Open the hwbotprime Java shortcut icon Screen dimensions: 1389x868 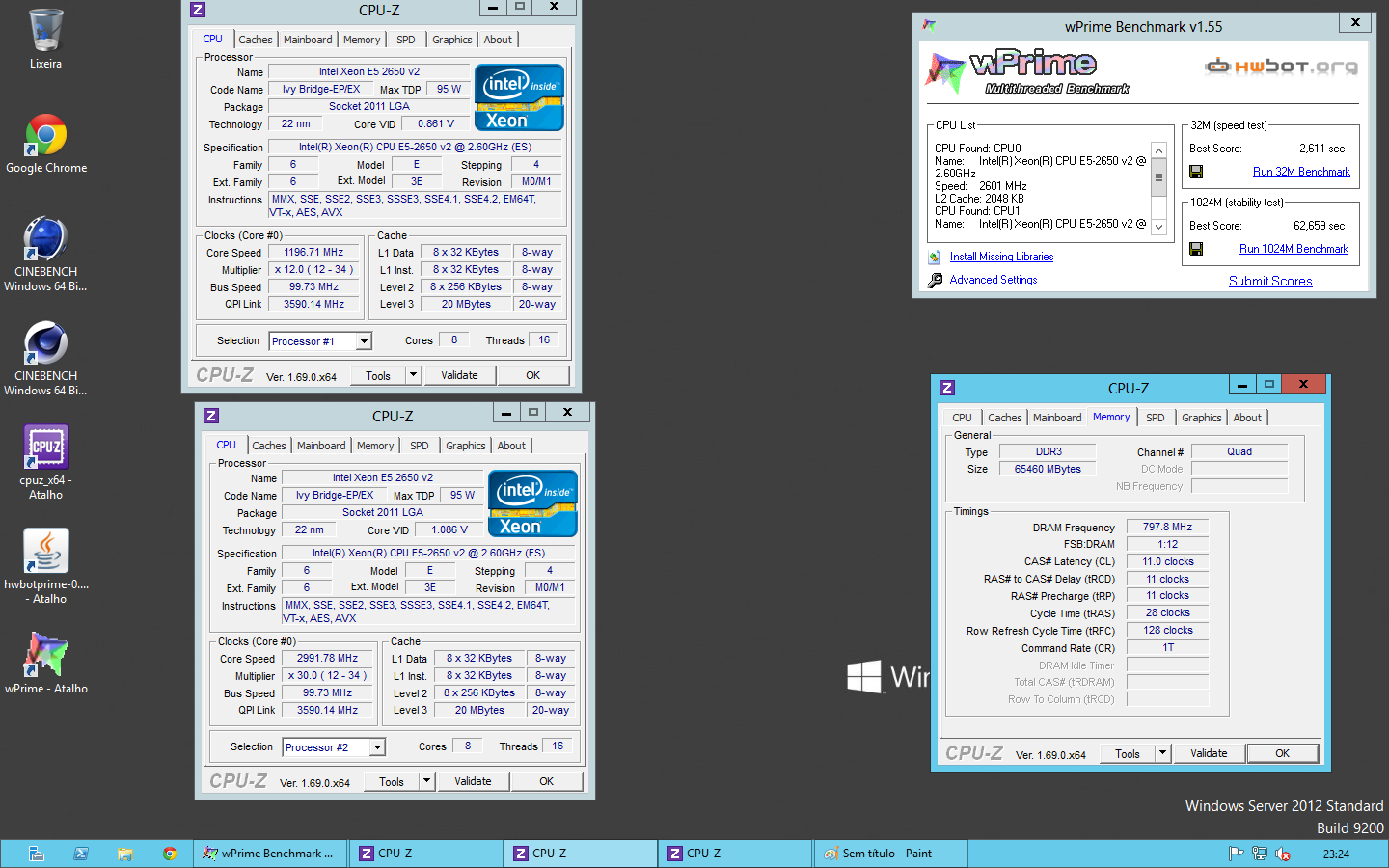(45, 551)
